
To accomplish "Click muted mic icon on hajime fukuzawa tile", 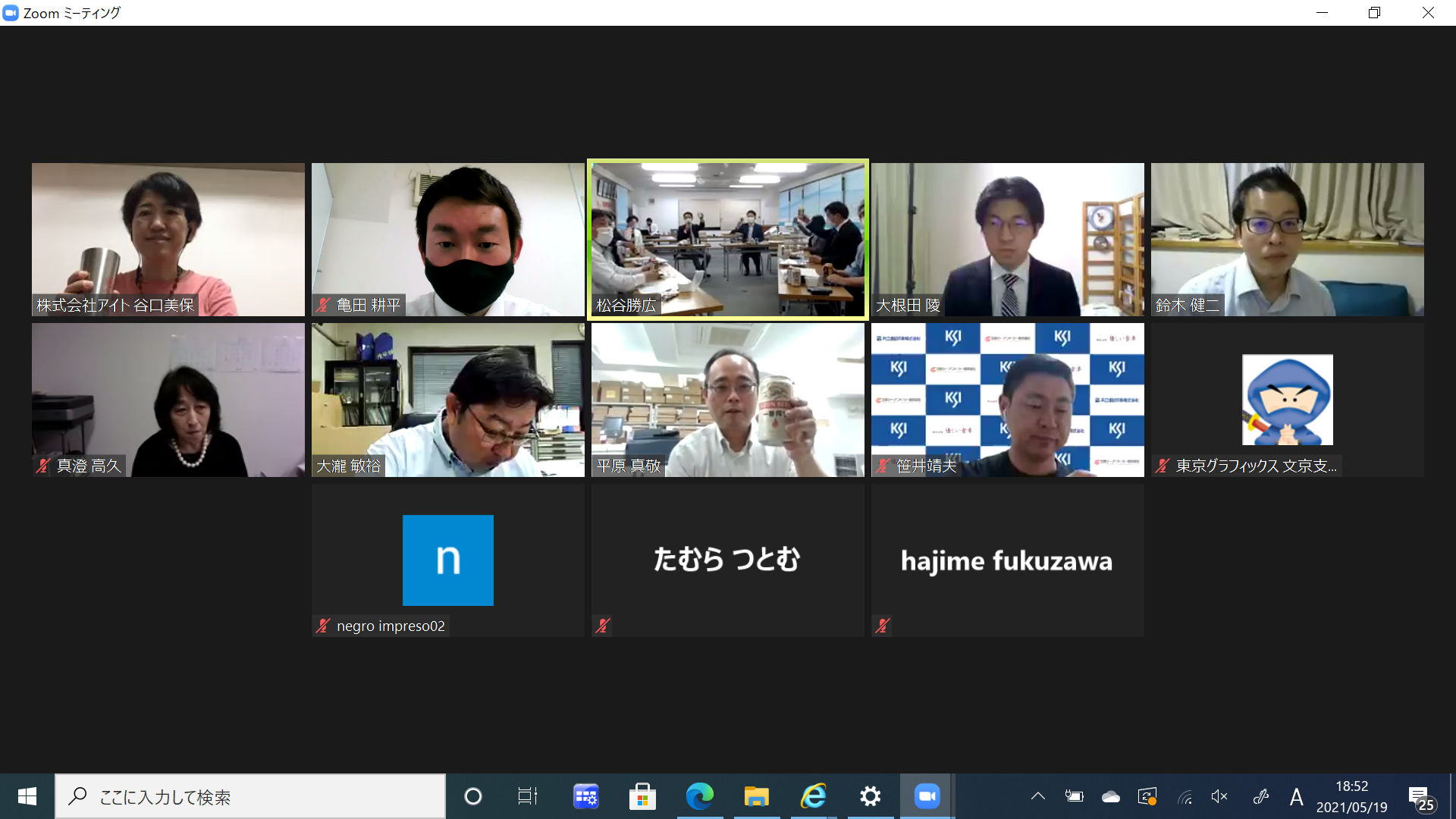I will (x=883, y=626).
